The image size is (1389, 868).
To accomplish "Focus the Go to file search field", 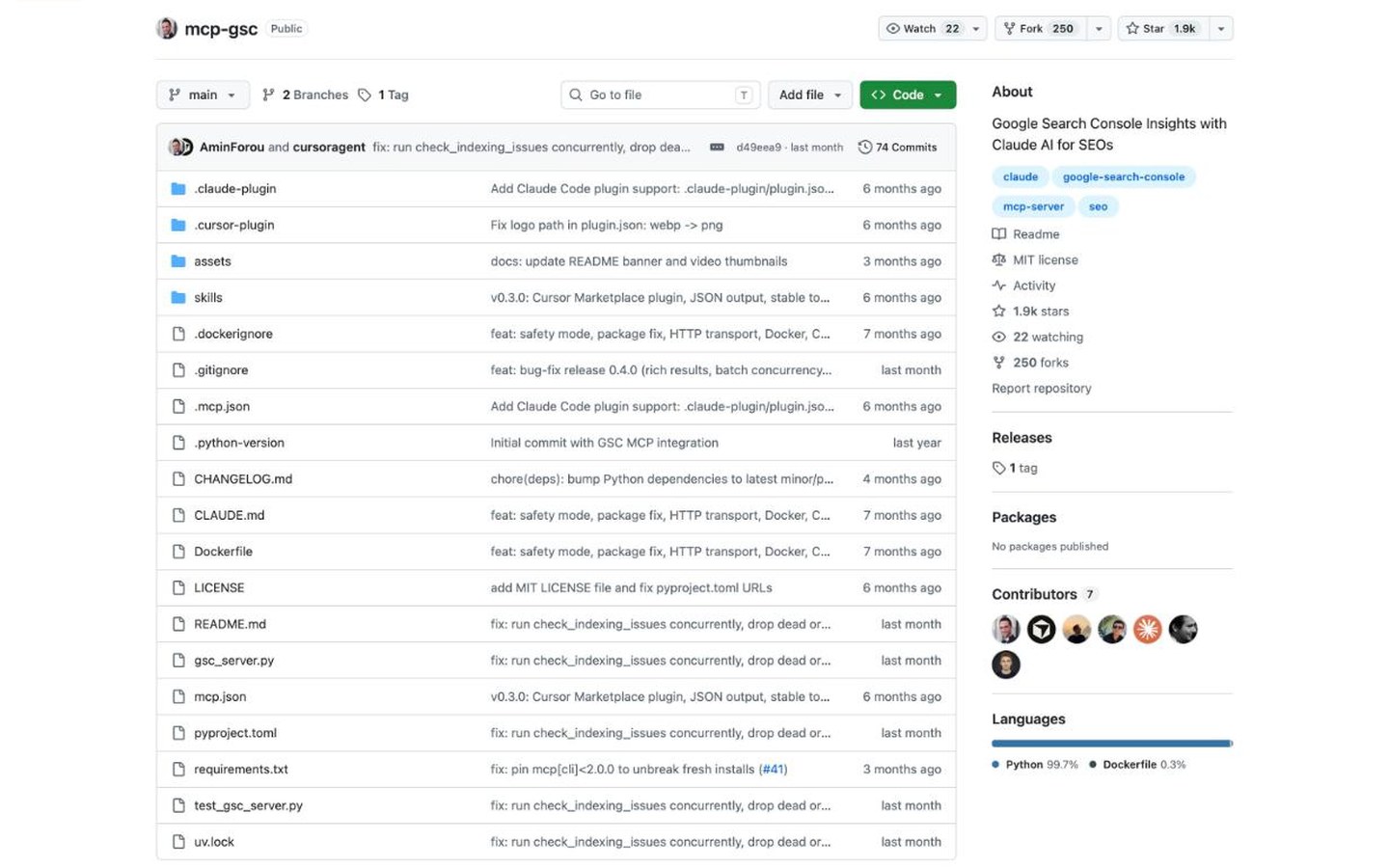I will (x=661, y=95).
